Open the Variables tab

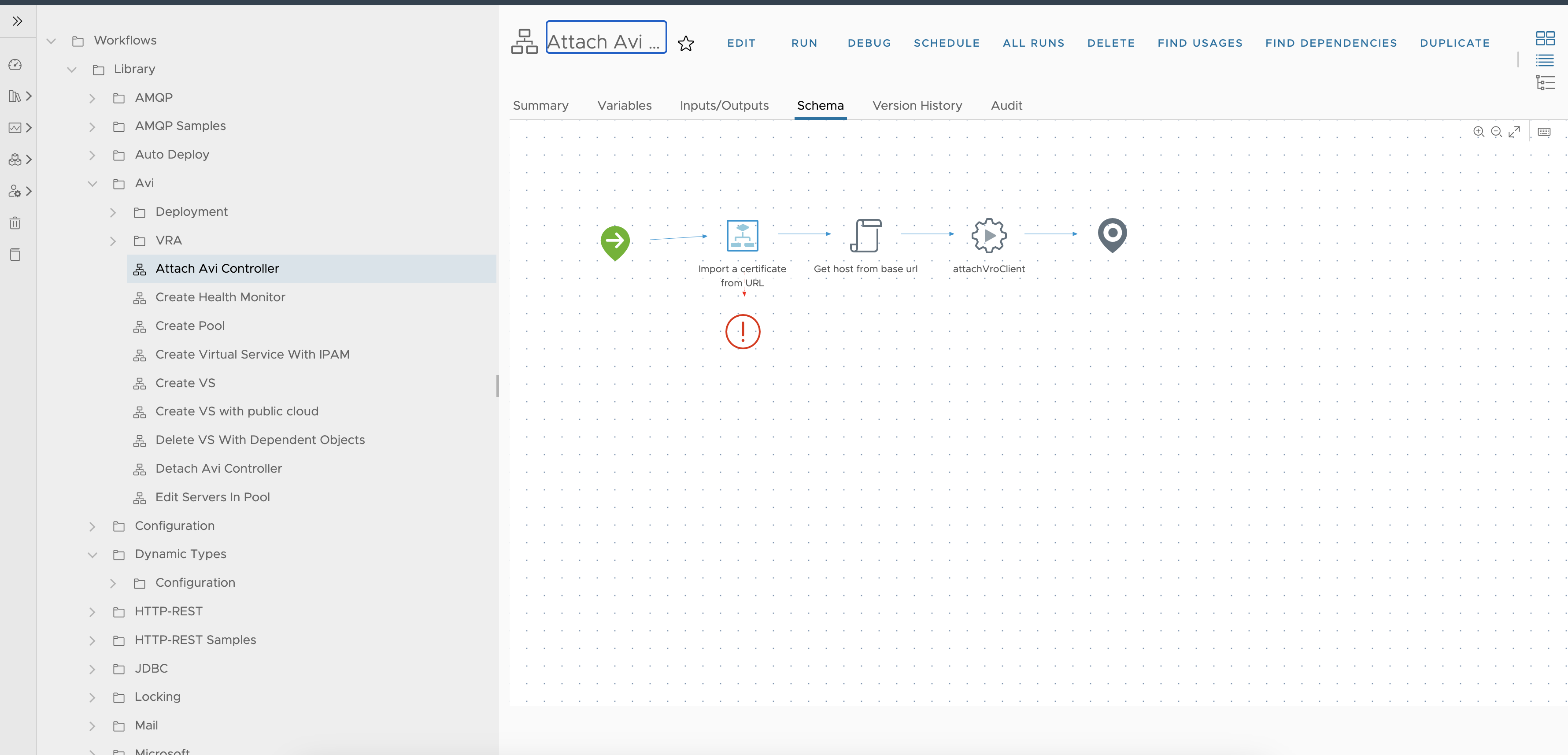pyautogui.click(x=624, y=105)
